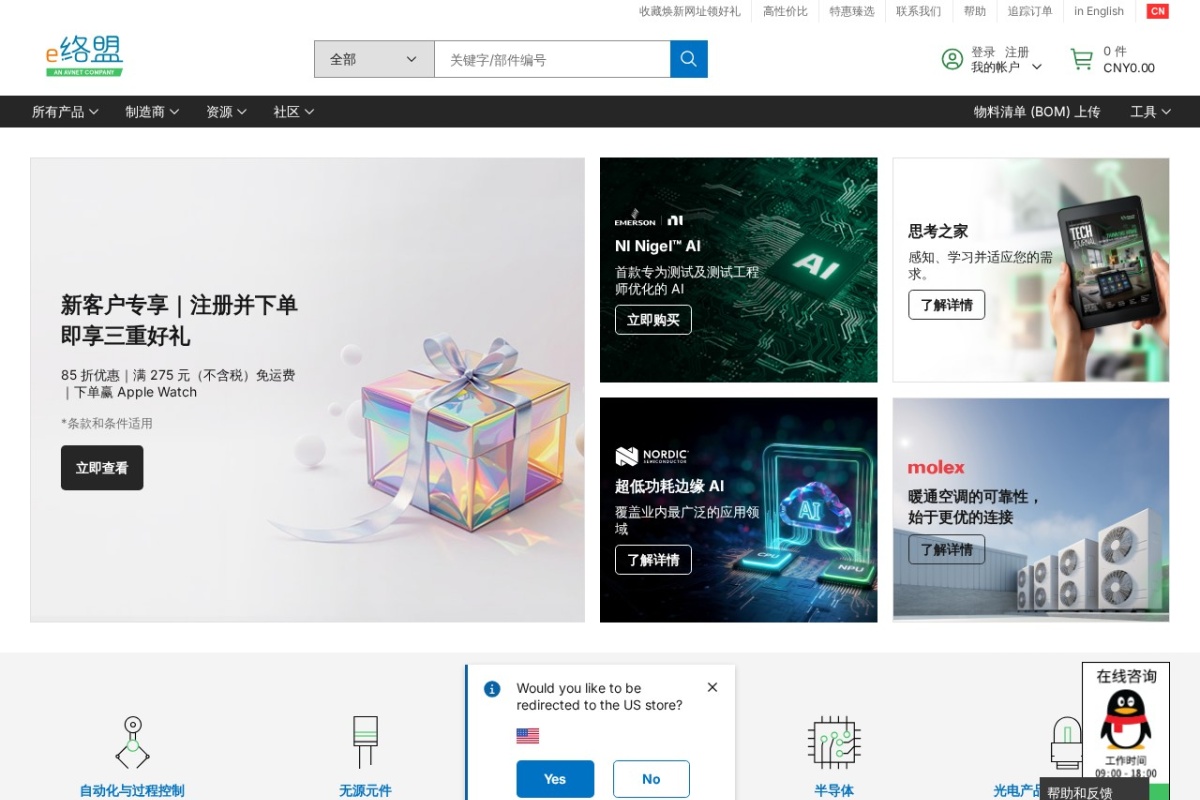
Task: Click the Emerson NI logo
Action: pos(649,219)
